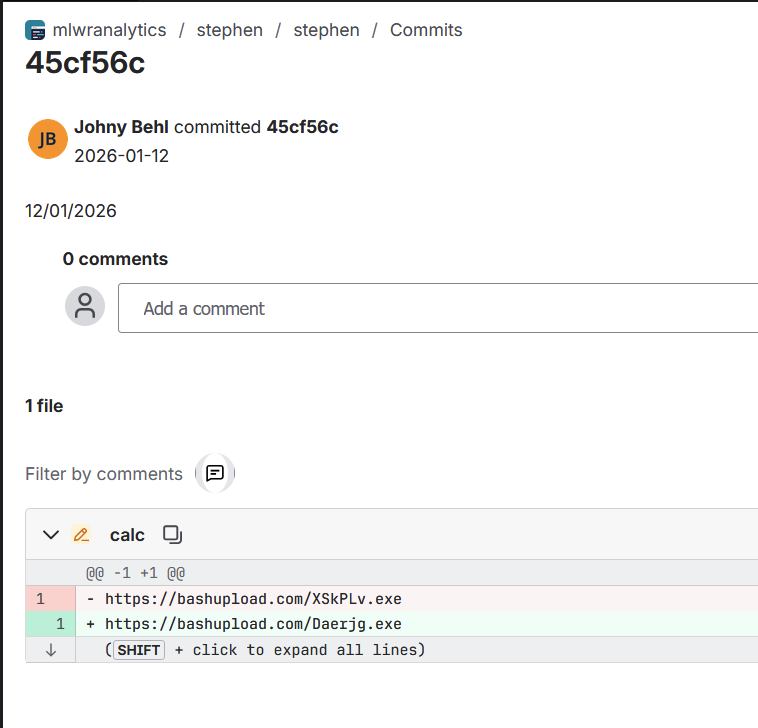Screen dimensions: 758x728
Task: Open the second stephen repository breadcrumb
Action: tap(326, 30)
